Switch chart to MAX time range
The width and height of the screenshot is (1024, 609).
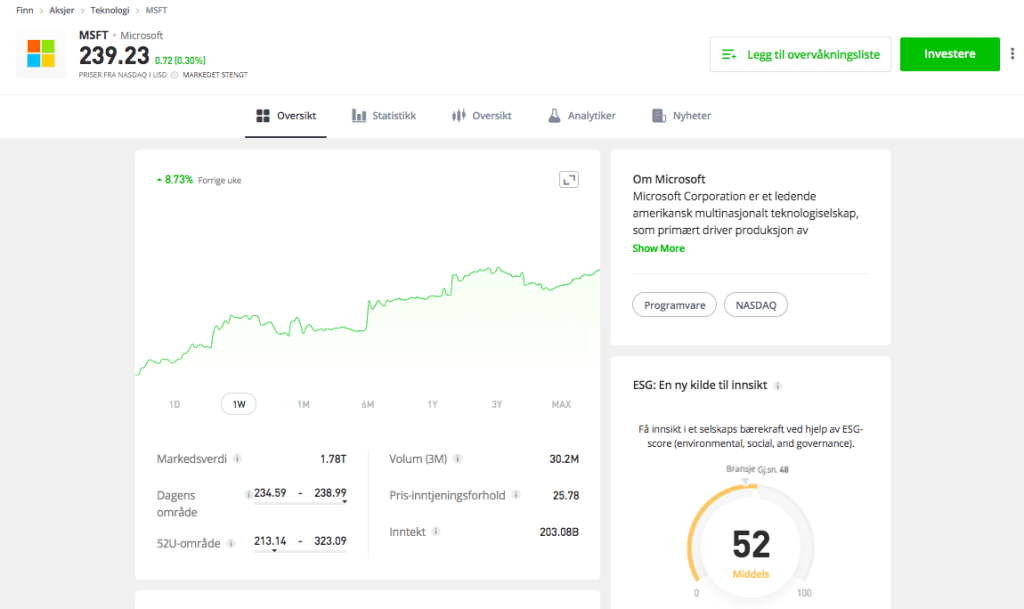tap(561, 404)
